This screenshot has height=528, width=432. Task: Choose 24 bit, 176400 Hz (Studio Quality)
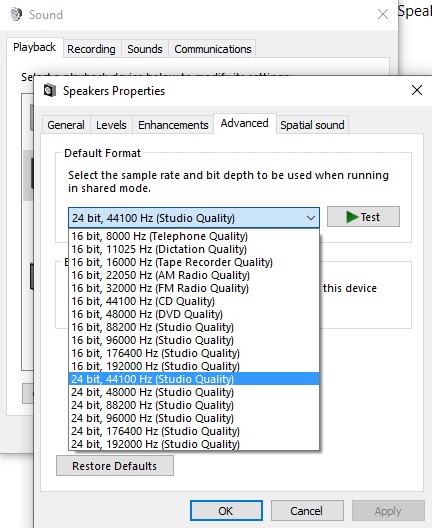click(194, 431)
